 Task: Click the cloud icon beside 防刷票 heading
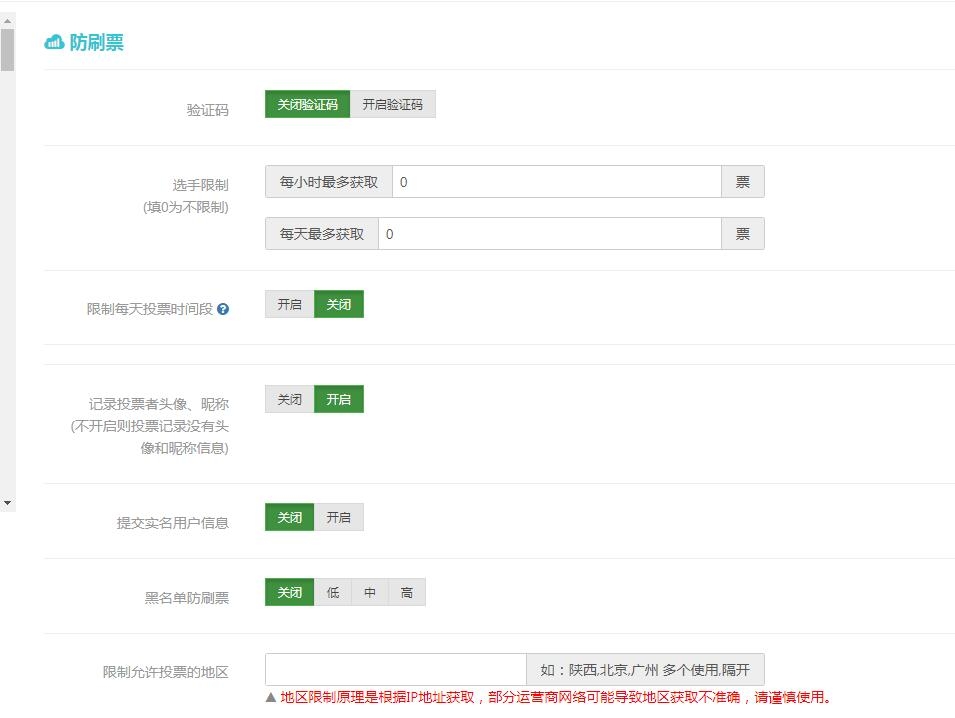(54, 42)
